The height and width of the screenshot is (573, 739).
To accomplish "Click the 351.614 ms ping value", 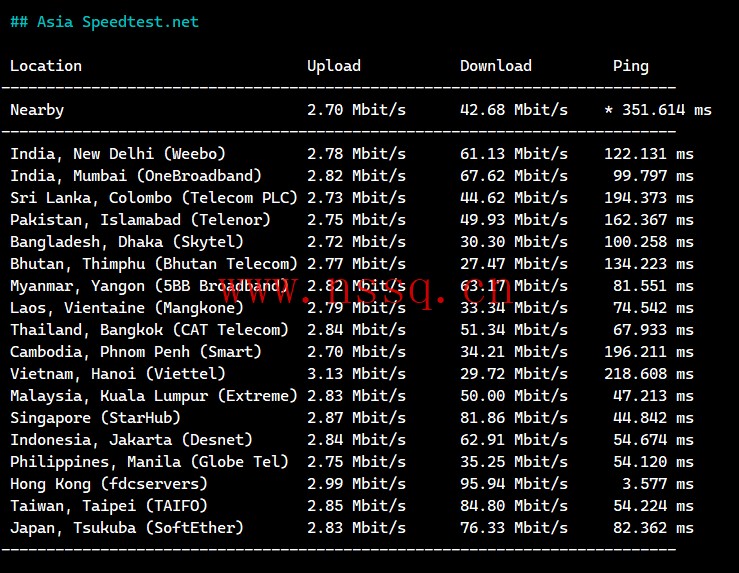I will click(x=666, y=110).
